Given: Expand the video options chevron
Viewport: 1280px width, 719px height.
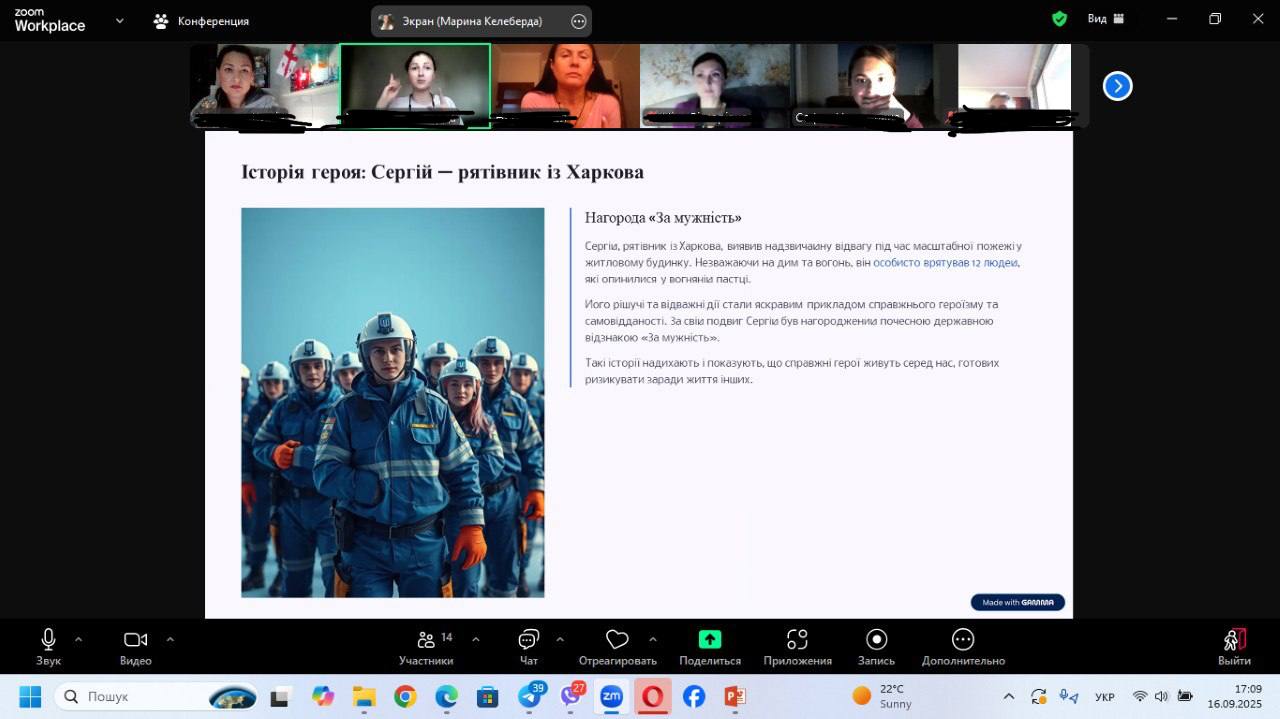Looking at the screenshot, I should [170, 639].
